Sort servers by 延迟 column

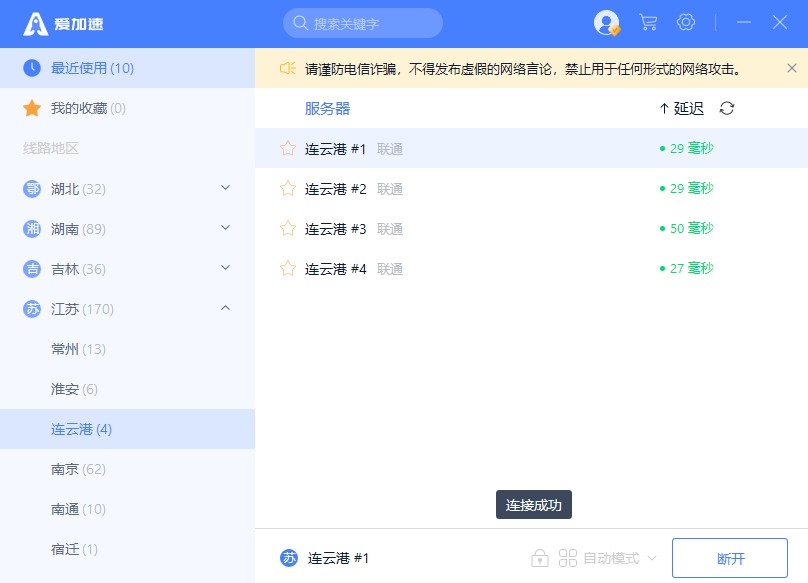pos(681,108)
